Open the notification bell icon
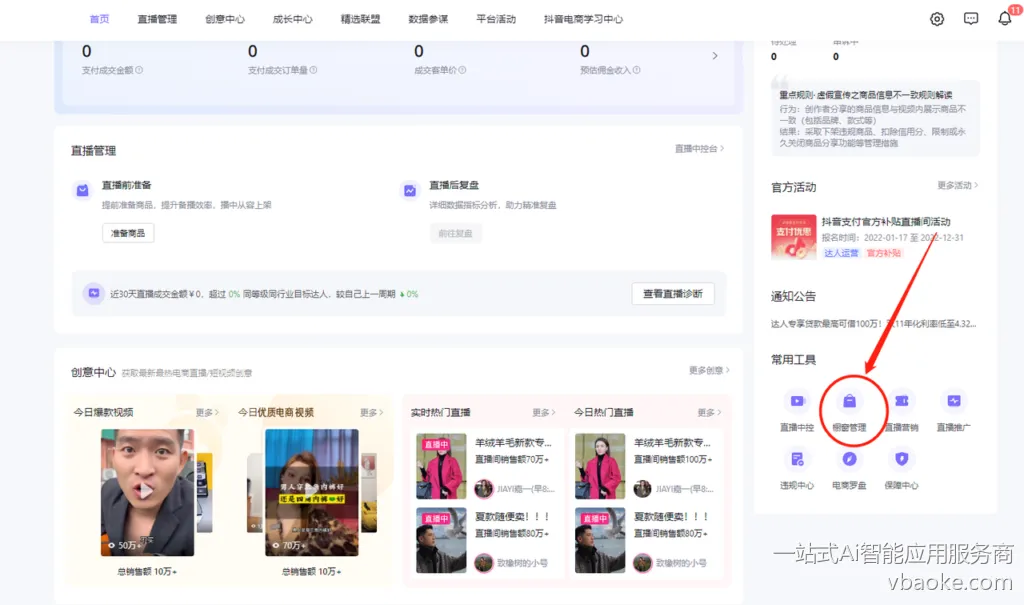 [x=1004, y=19]
